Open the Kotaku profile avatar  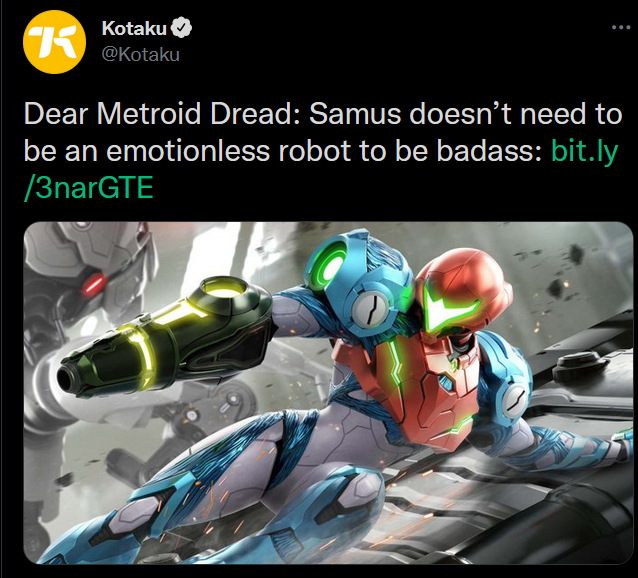pyautogui.click(x=55, y=42)
